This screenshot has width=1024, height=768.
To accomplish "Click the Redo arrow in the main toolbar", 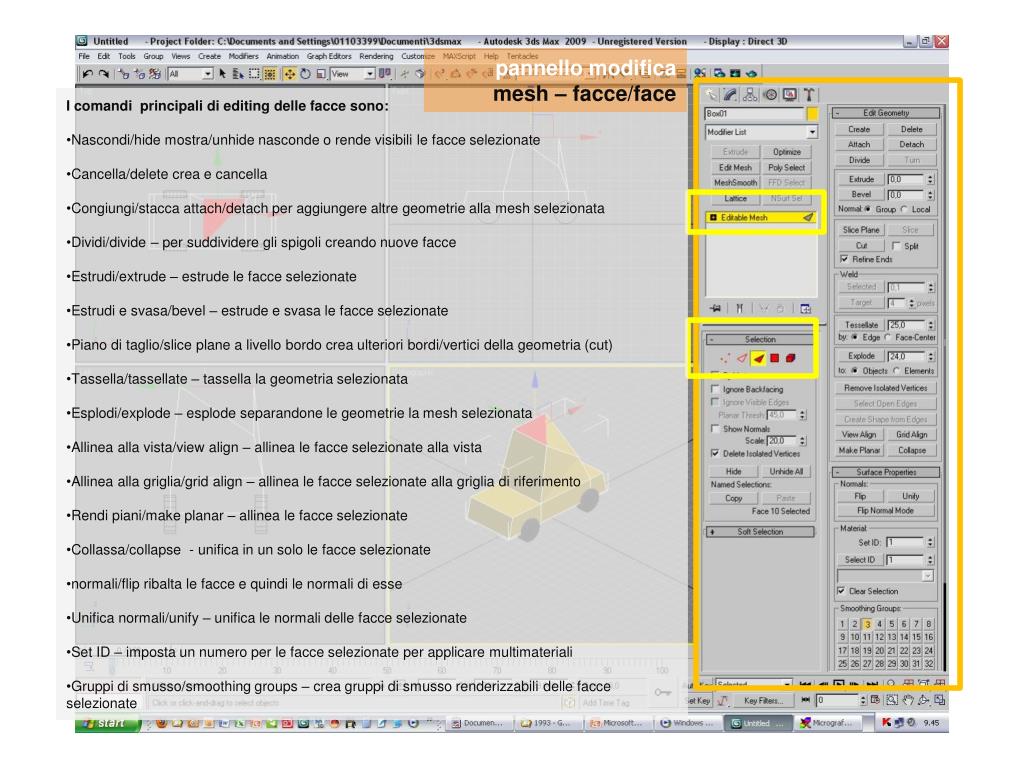I will tap(104, 74).
